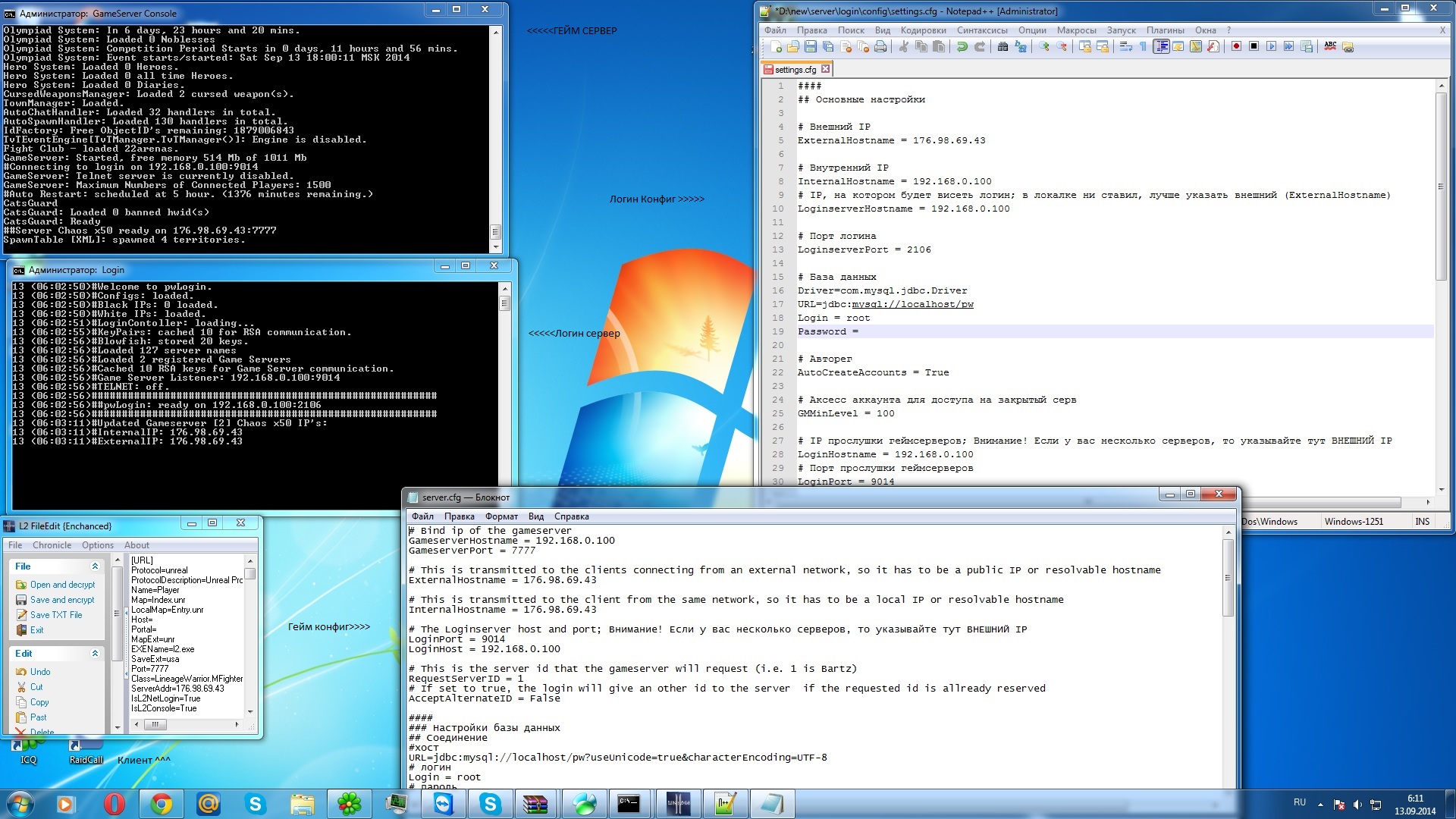This screenshot has height=819, width=1456.
Task: Collapse the Edit section in L2 FileEdit
Action: (x=95, y=654)
